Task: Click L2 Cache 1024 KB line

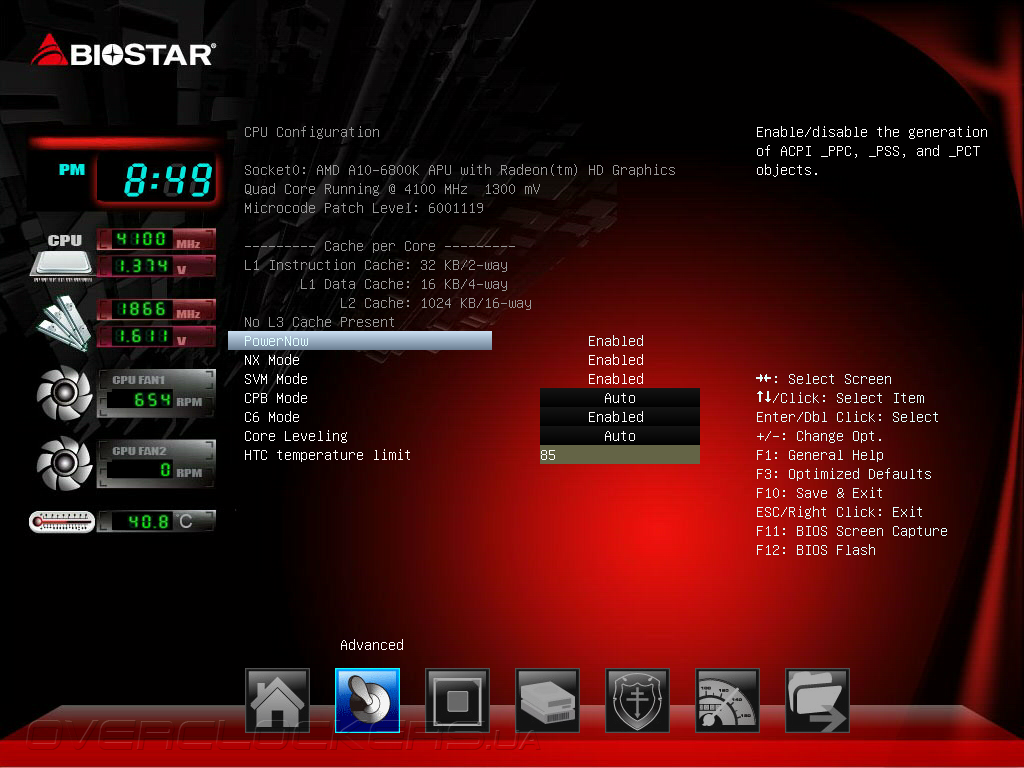Action: [x=436, y=303]
